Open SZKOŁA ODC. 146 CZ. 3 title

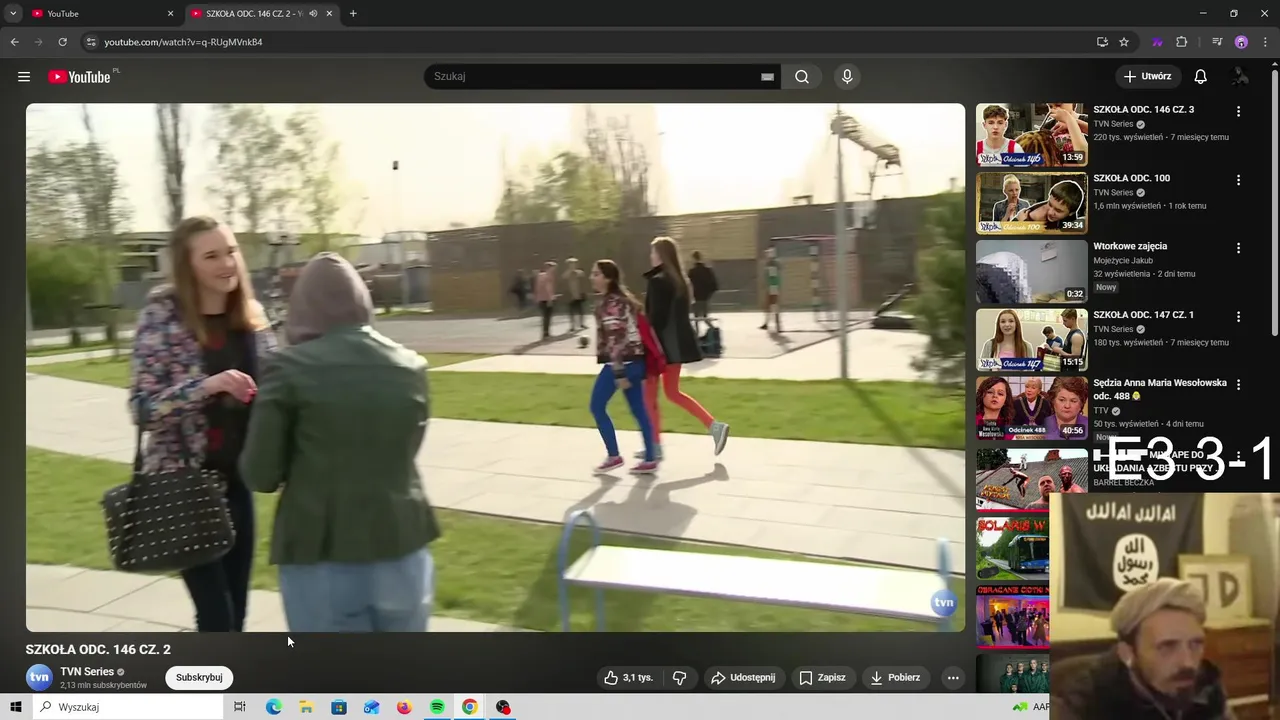click(x=1143, y=110)
